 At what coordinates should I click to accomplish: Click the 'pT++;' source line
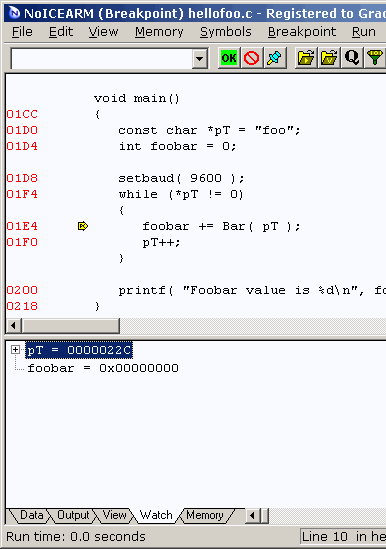[x=161, y=242]
